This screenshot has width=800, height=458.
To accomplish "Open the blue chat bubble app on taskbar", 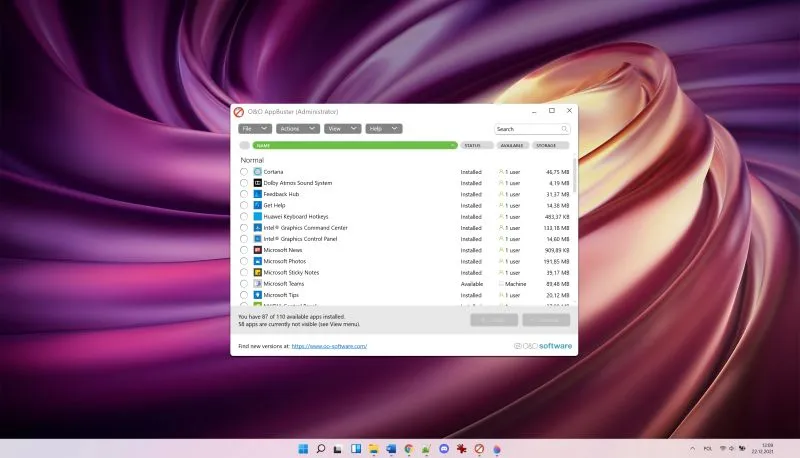I will (x=444, y=449).
